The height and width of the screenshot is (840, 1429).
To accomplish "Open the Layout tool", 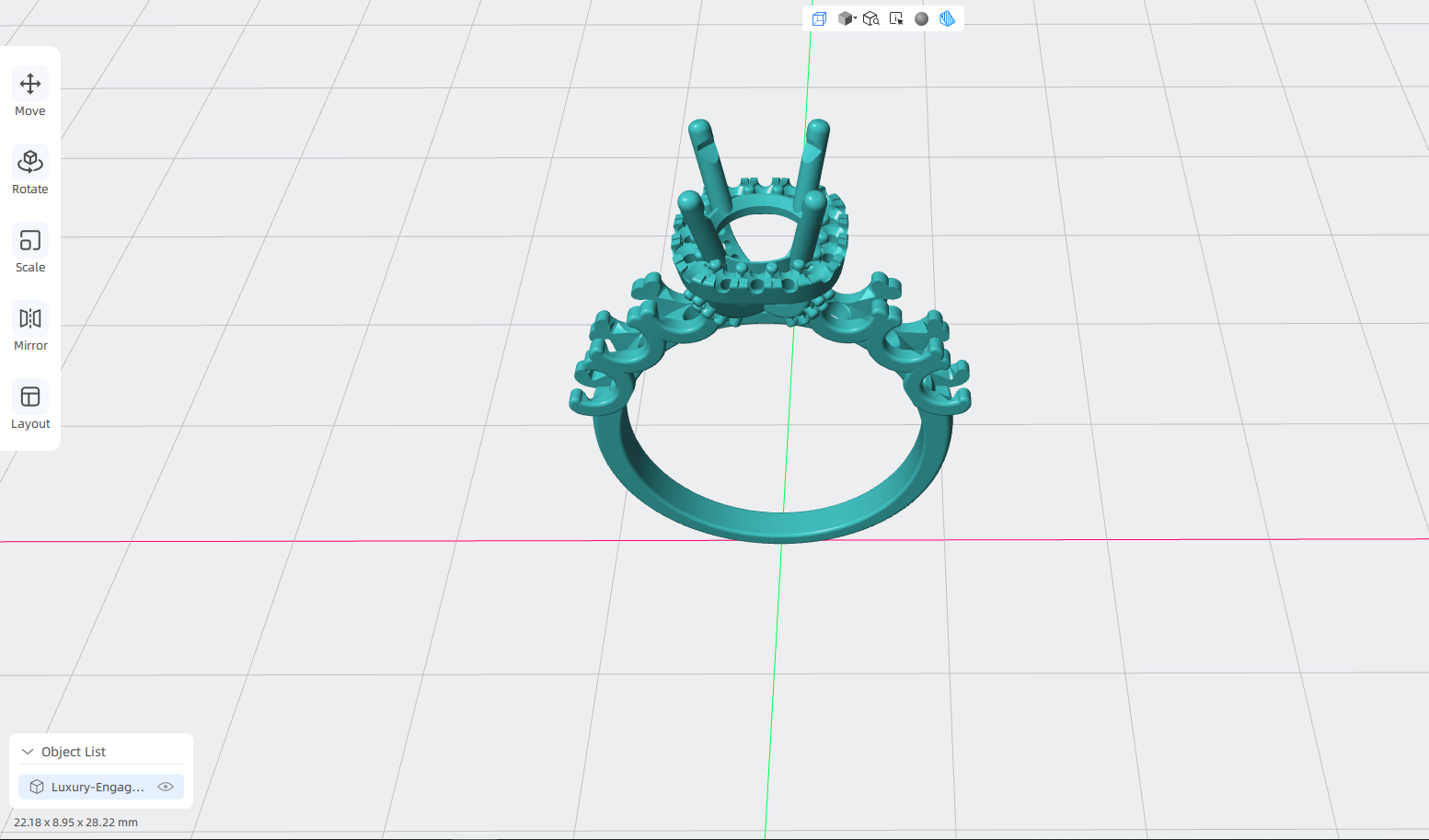I will coord(30,406).
